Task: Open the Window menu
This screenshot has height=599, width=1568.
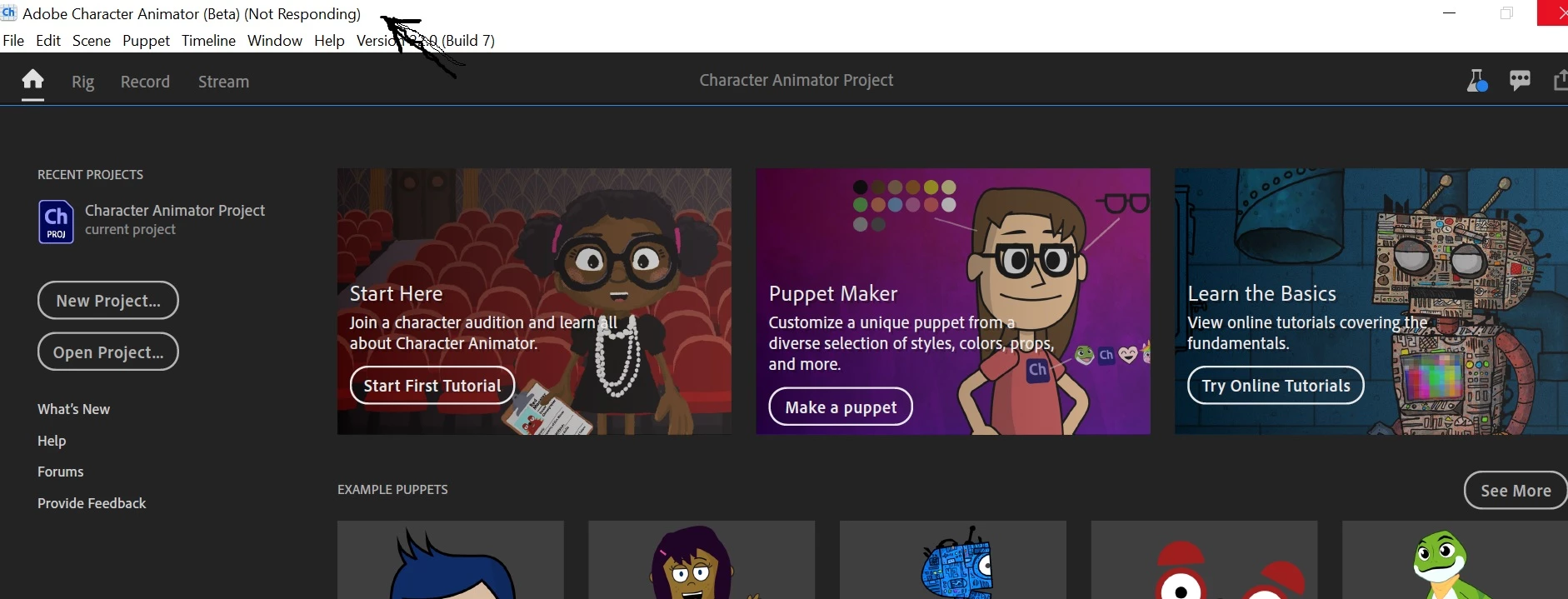Action: click(x=275, y=41)
